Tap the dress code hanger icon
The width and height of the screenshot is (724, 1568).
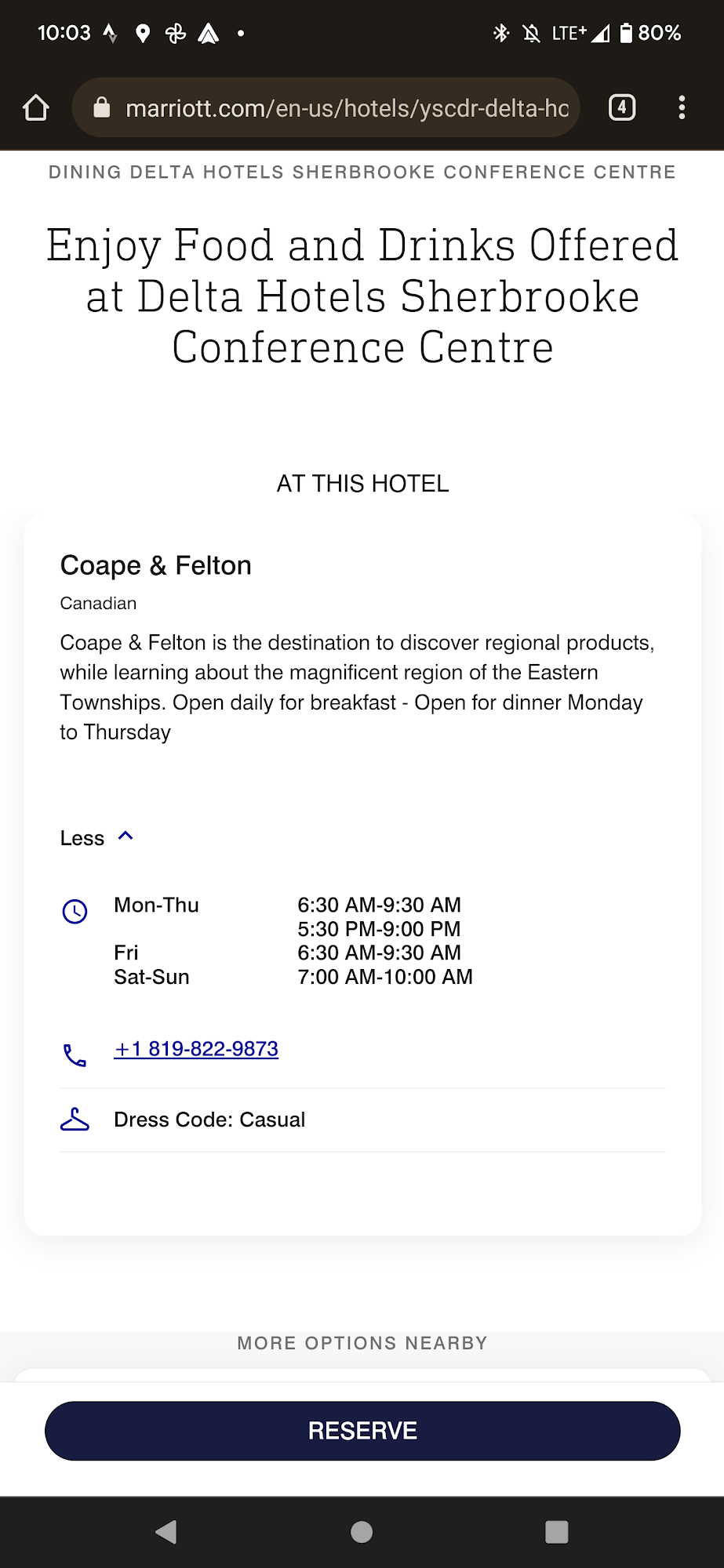(75, 1120)
